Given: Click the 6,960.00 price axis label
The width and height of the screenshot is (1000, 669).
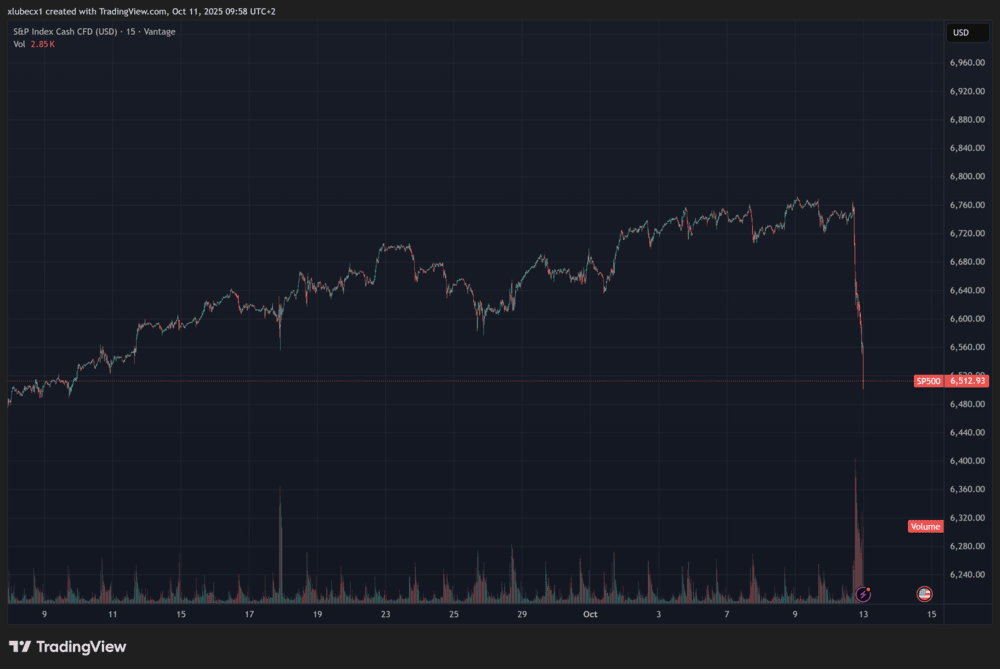Looking at the screenshot, I should pyautogui.click(x=967, y=63).
